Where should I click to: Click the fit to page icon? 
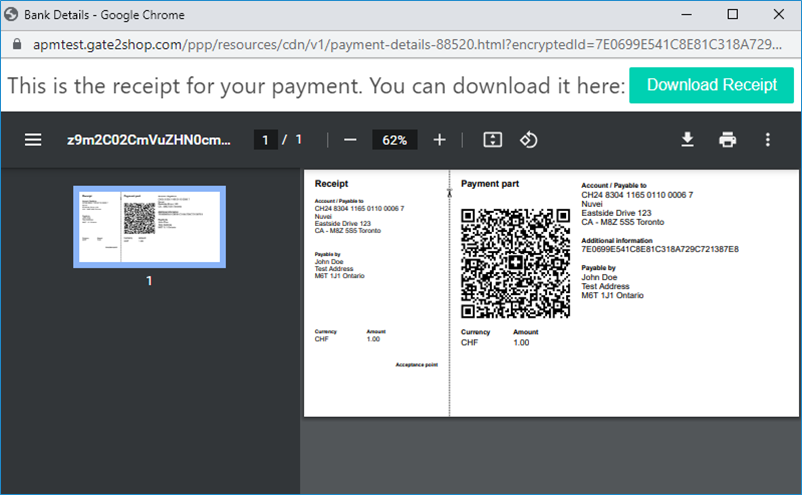pos(493,140)
